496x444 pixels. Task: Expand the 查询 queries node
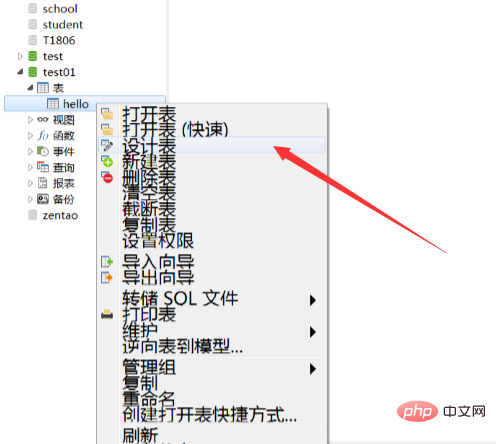(x=30, y=167)
